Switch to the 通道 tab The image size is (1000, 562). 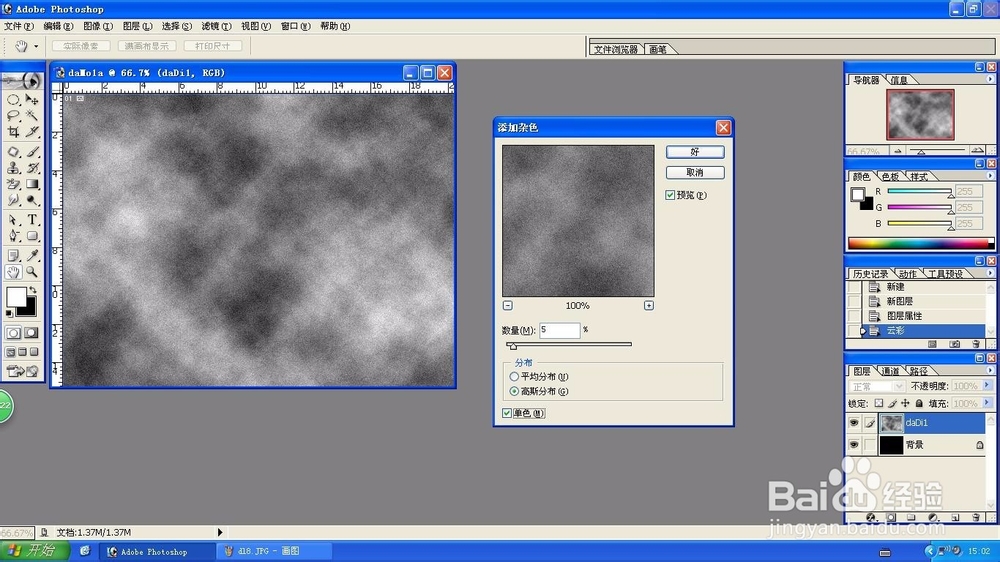coord(890,371)
